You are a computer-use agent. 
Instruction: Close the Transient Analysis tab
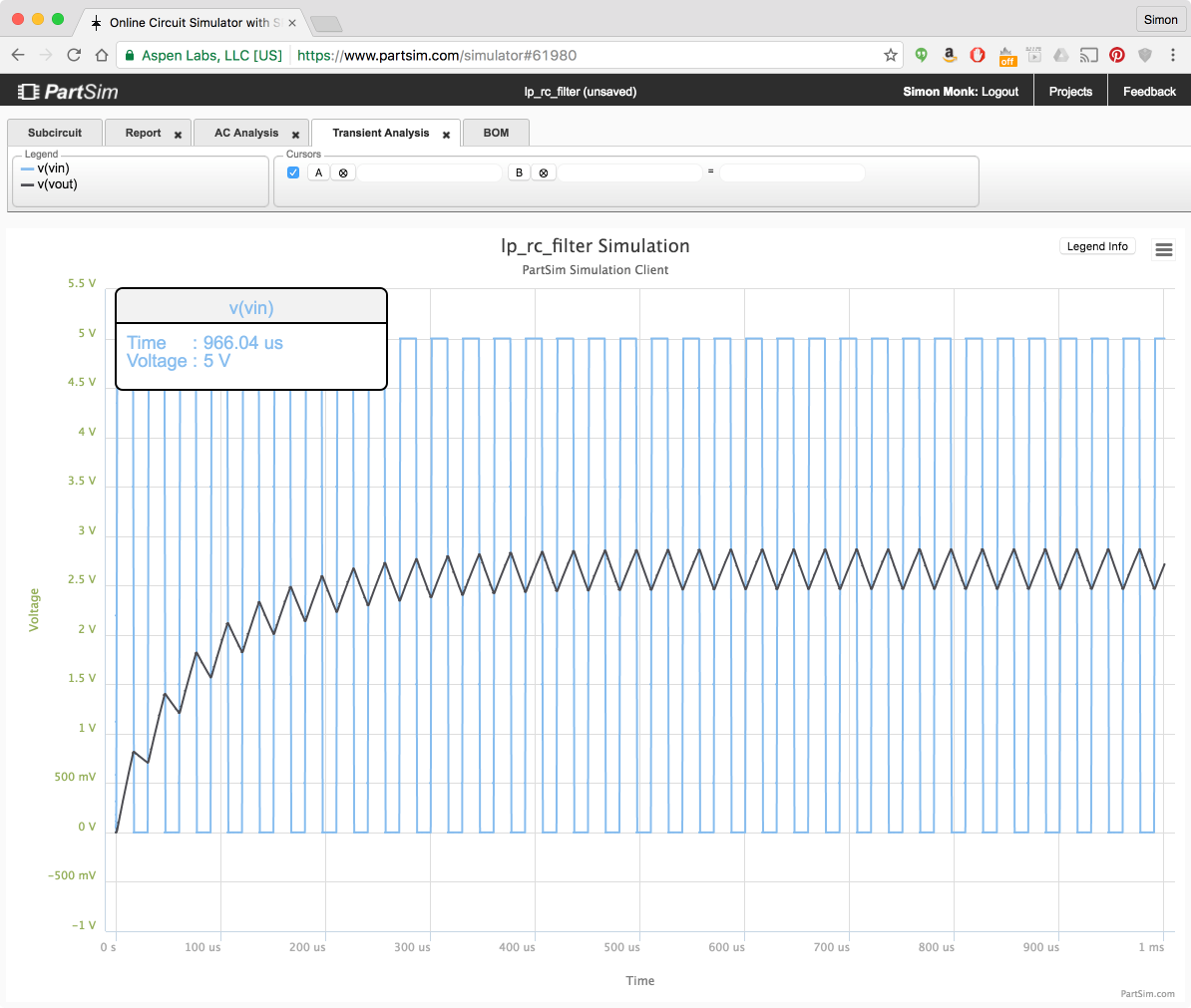point(446,135)
